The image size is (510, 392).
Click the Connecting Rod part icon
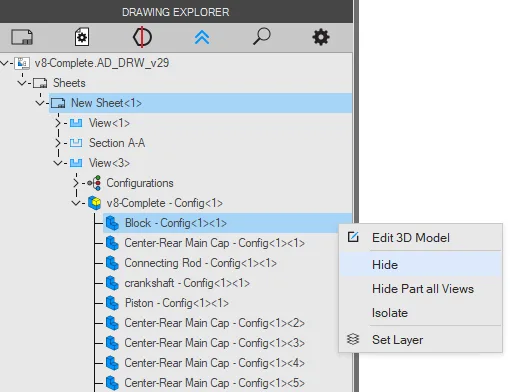[x=112, y=263]
